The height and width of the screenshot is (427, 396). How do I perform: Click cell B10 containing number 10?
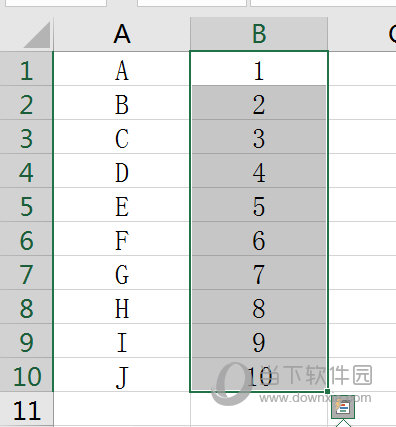click(259, 375)
